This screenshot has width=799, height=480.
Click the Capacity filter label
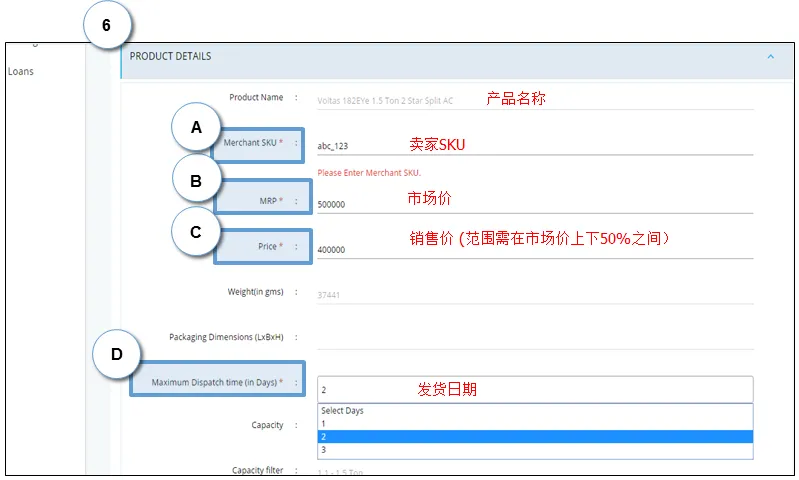(x=257, y=470)
